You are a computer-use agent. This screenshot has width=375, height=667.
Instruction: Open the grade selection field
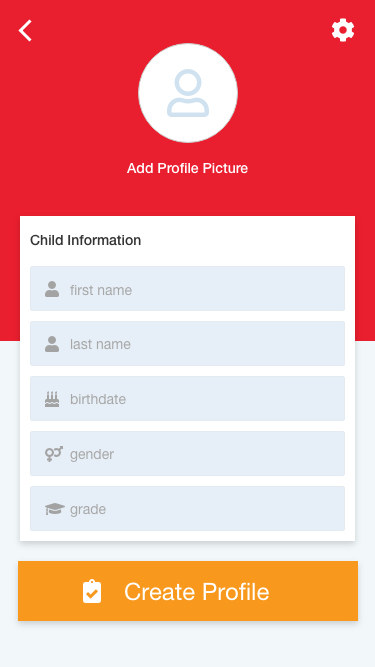188,508
